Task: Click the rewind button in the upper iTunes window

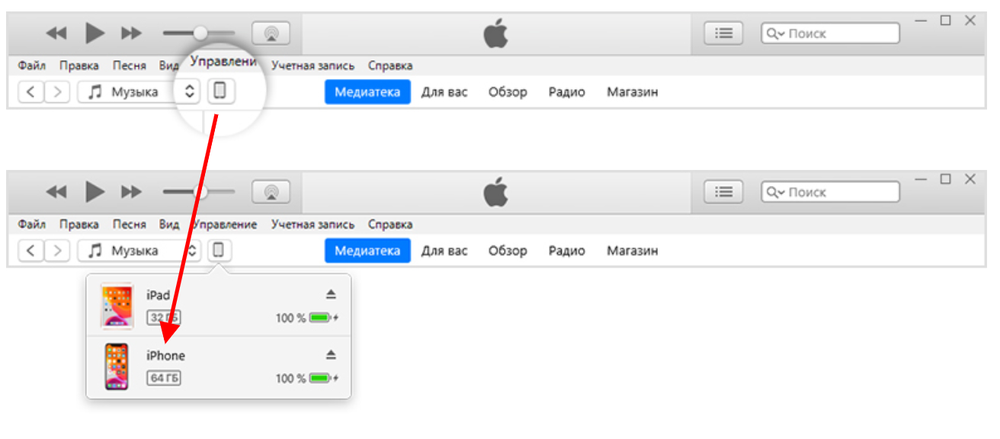Action: [x=56, y=33]
